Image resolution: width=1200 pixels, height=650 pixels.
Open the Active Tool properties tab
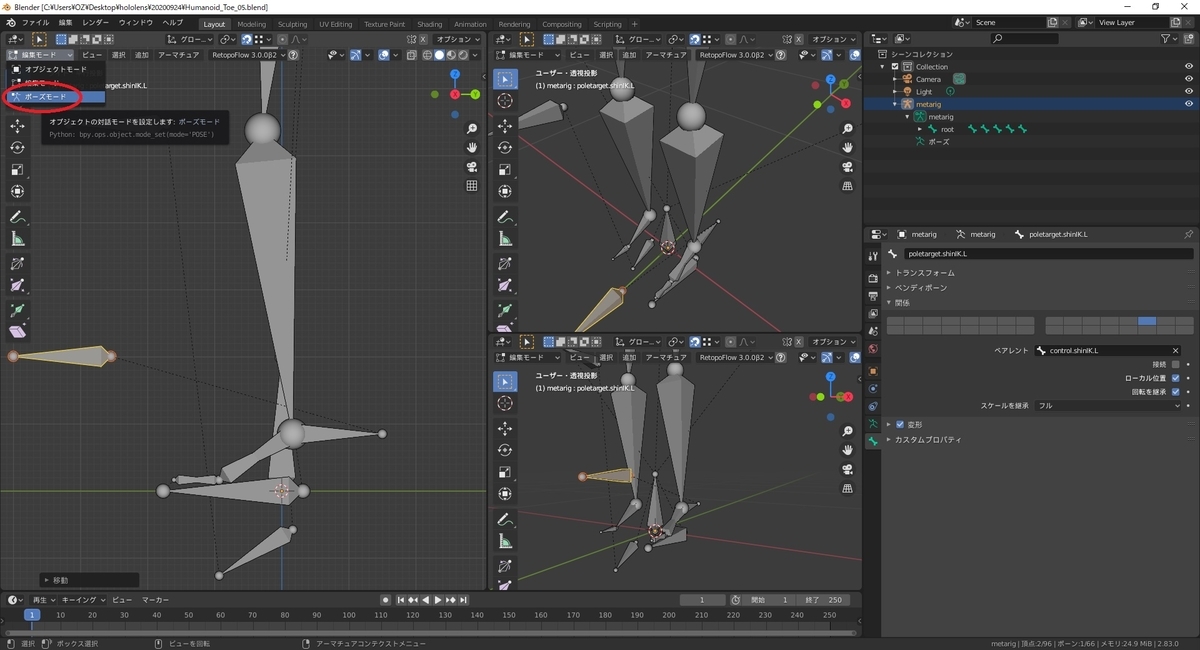tap(873, 254)
